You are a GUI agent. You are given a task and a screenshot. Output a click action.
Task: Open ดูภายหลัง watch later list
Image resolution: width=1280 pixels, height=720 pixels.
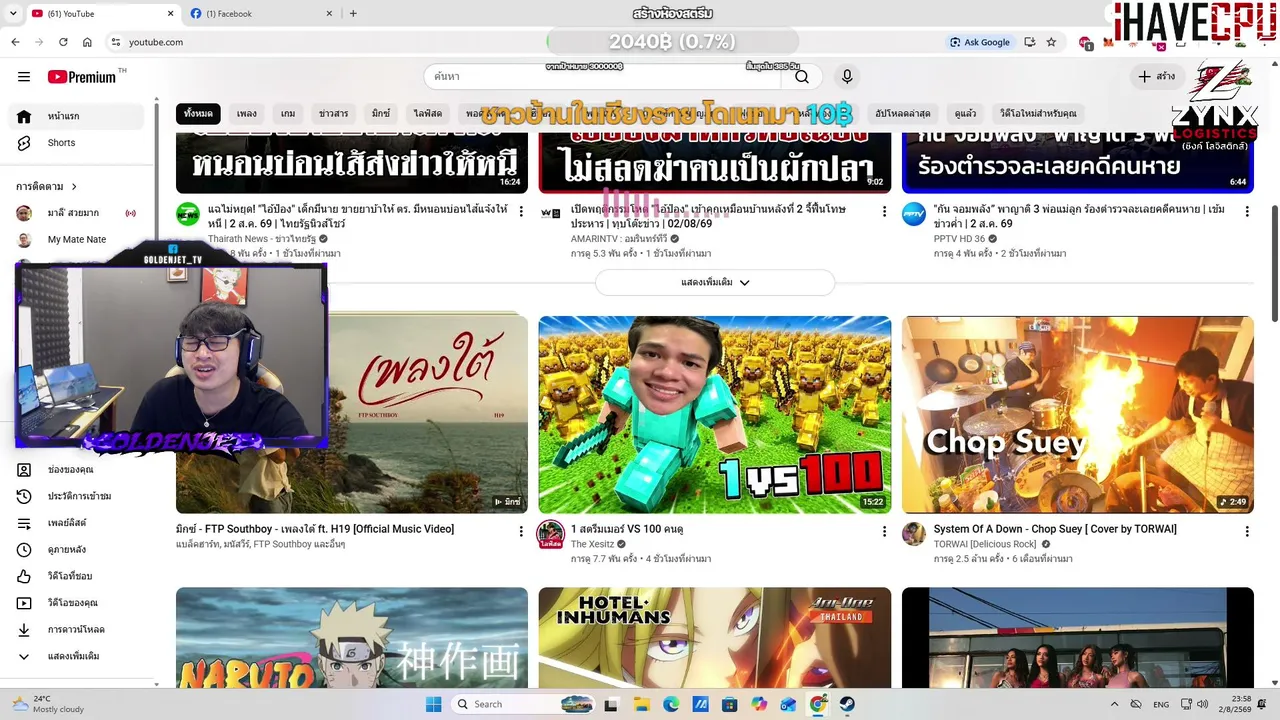(x=76, y=550)
